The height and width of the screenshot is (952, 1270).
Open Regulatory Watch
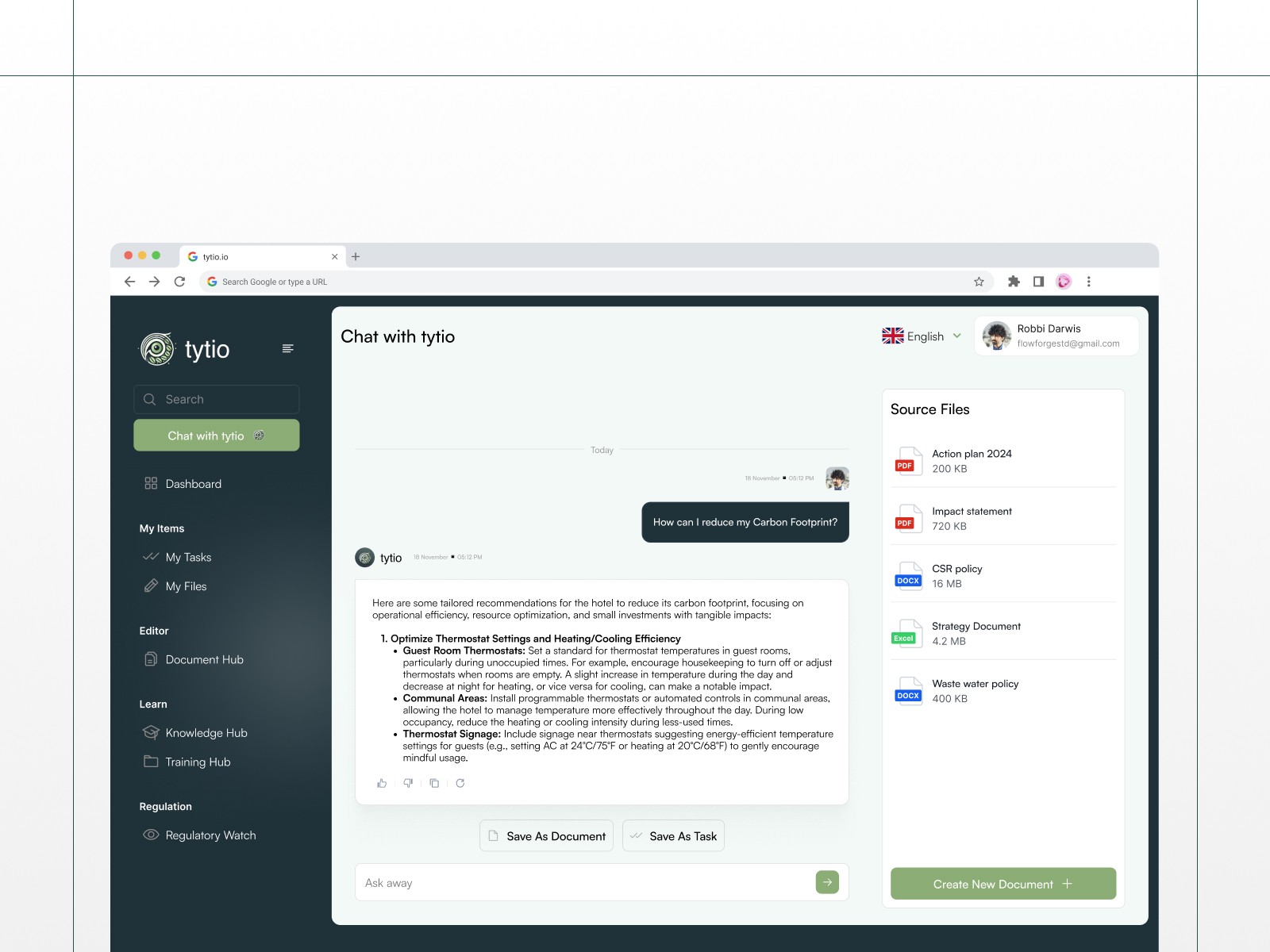(x=199, y=835)
